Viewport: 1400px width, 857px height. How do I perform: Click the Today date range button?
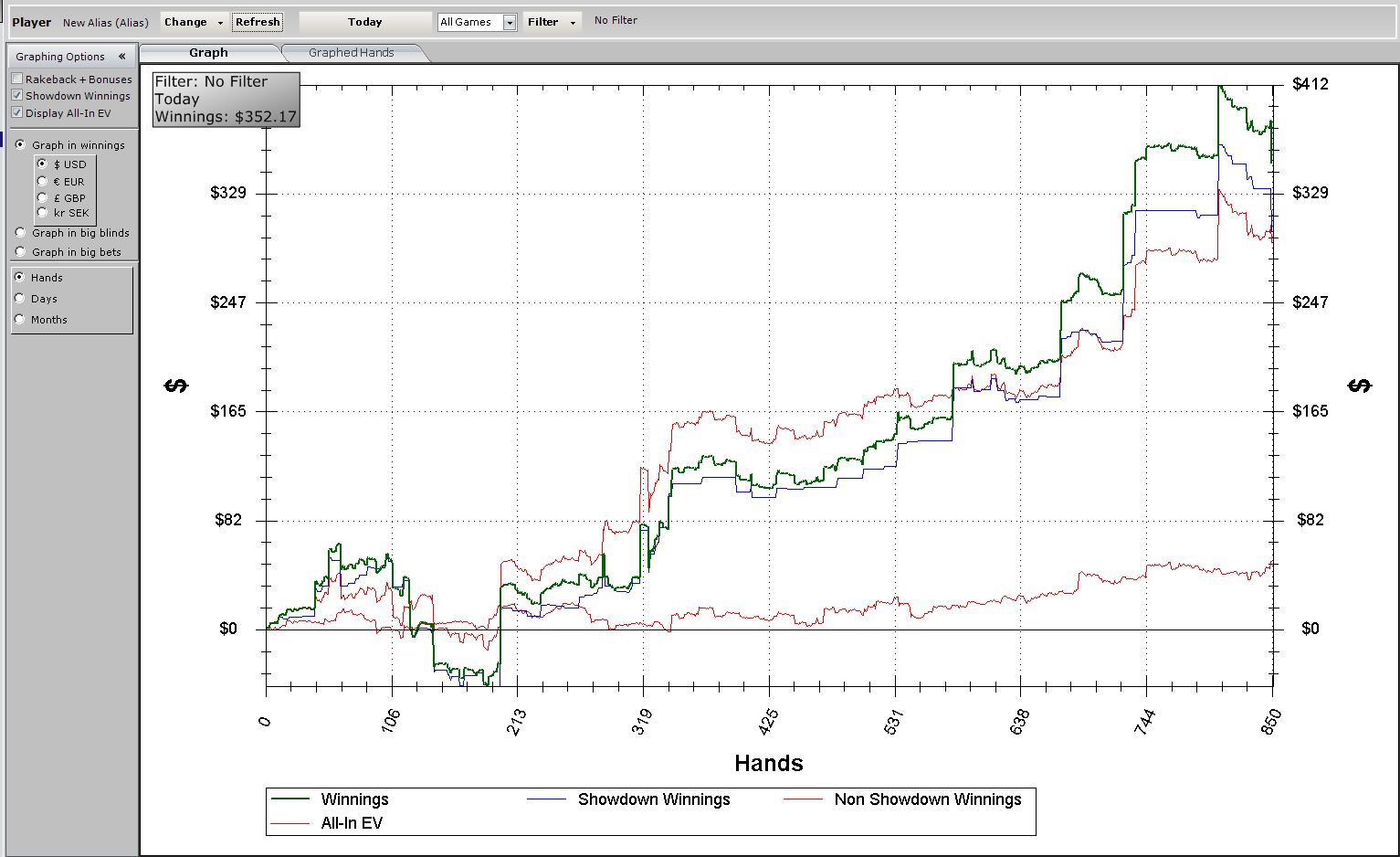(364, 22)
